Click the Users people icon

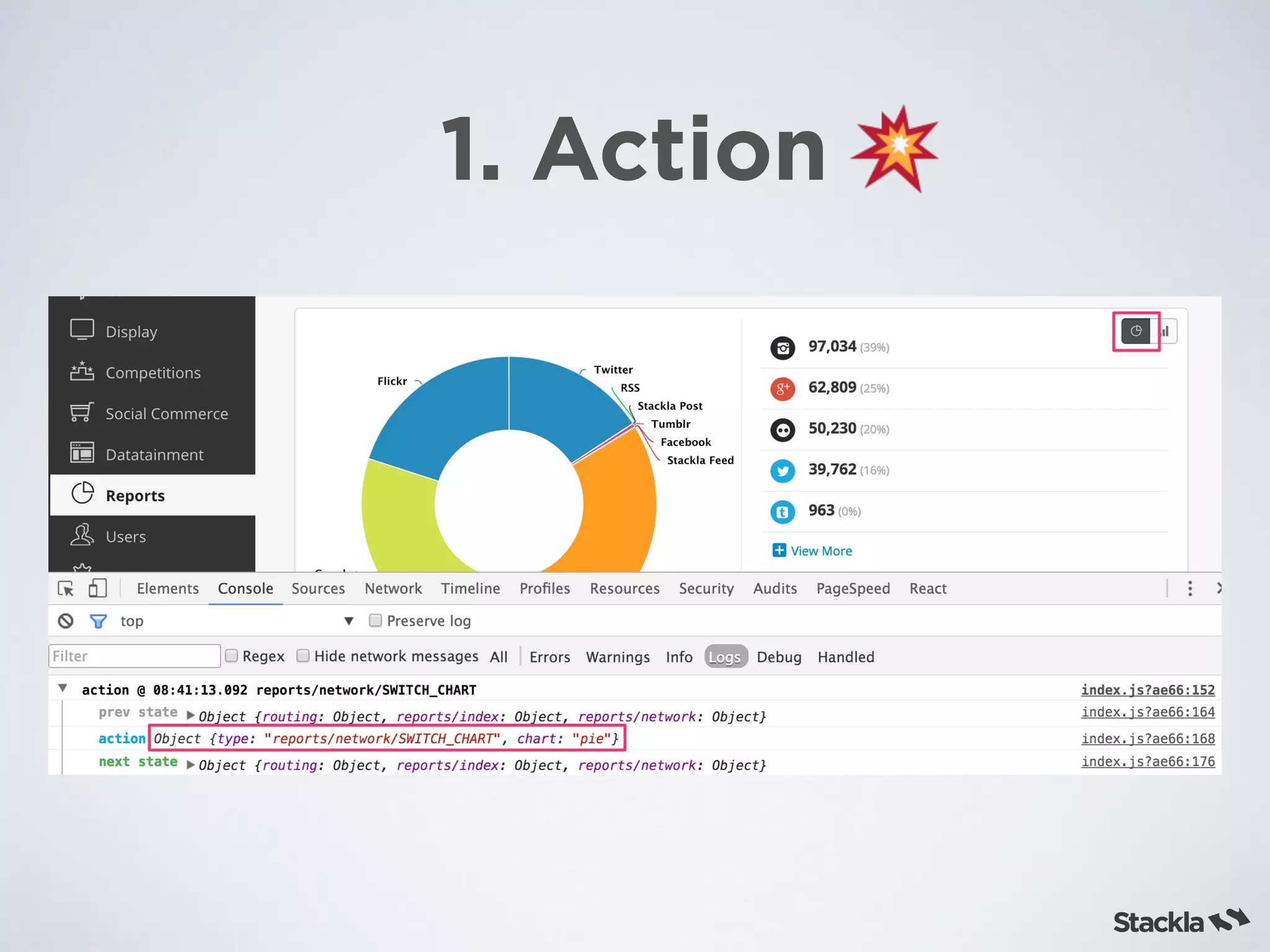click(x=82, y=534)
